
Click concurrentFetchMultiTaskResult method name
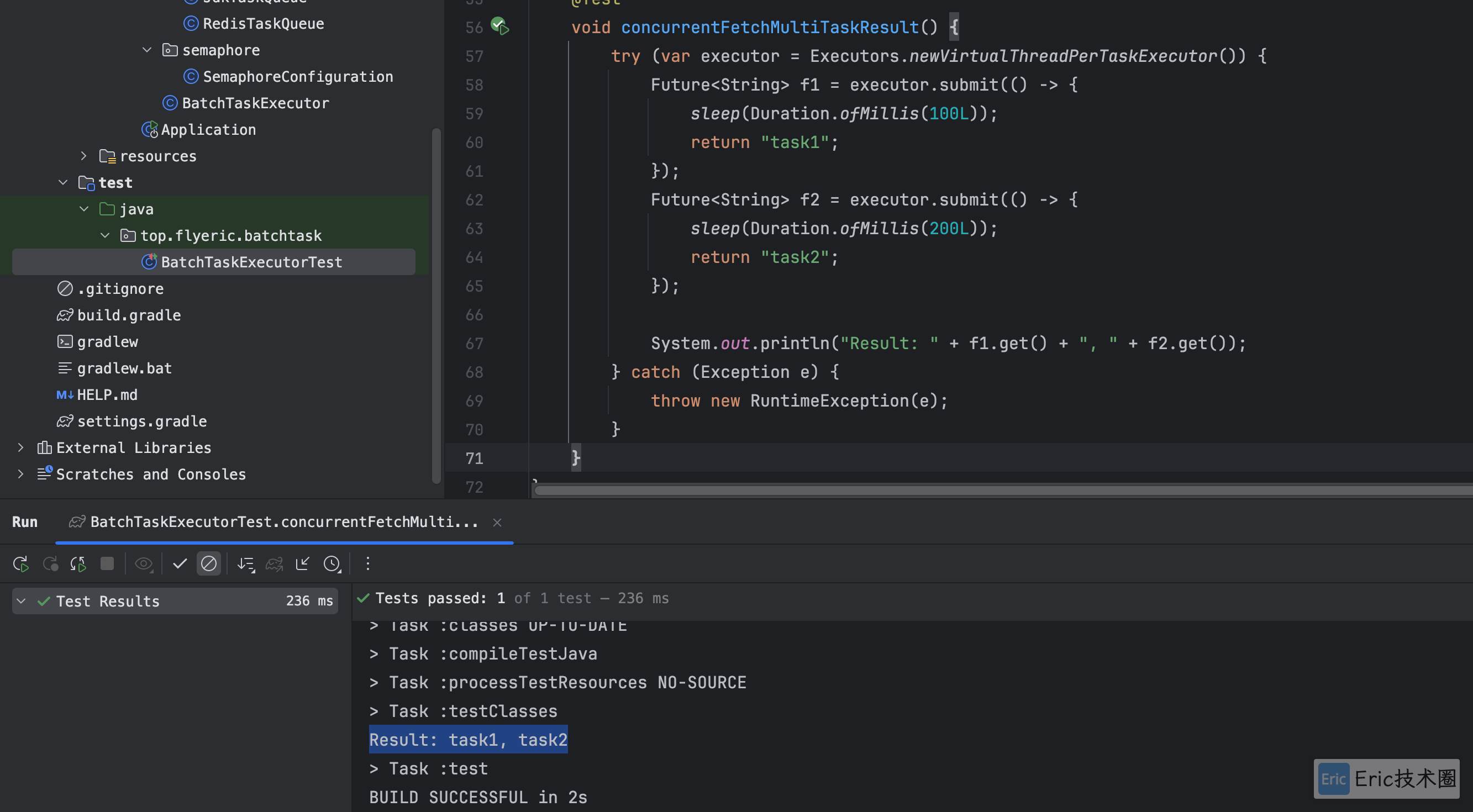tap(770, 27)
